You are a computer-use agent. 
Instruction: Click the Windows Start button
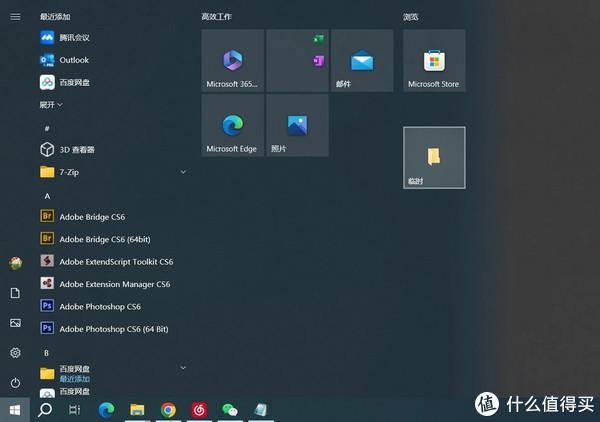click(x=15, y=410)
